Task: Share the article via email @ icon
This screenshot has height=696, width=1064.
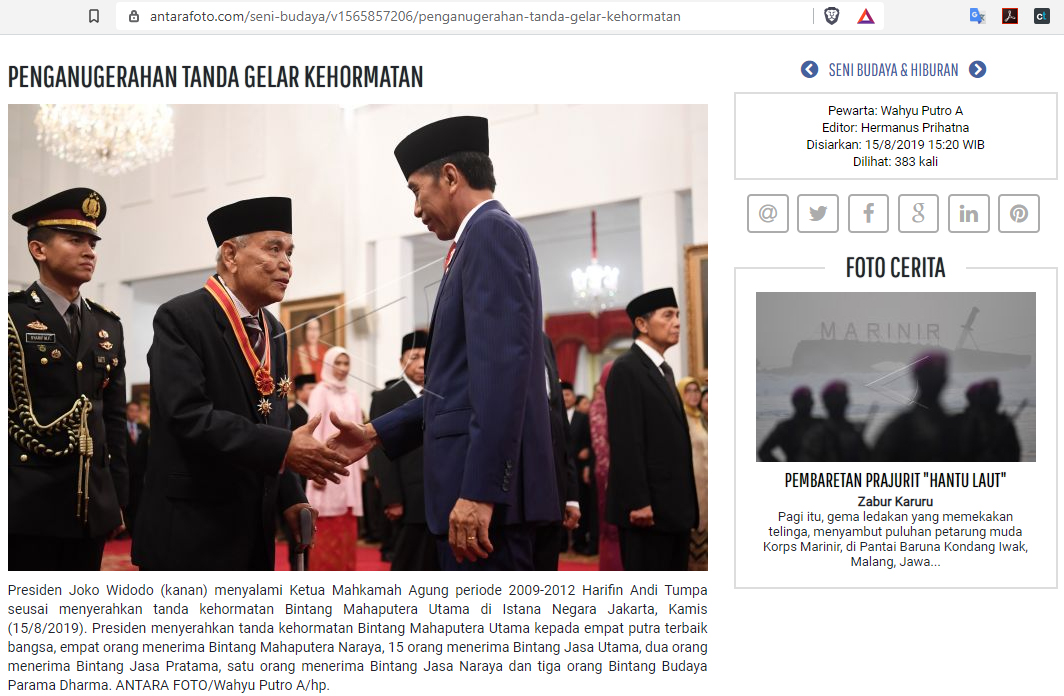Action: coord(768,214)
